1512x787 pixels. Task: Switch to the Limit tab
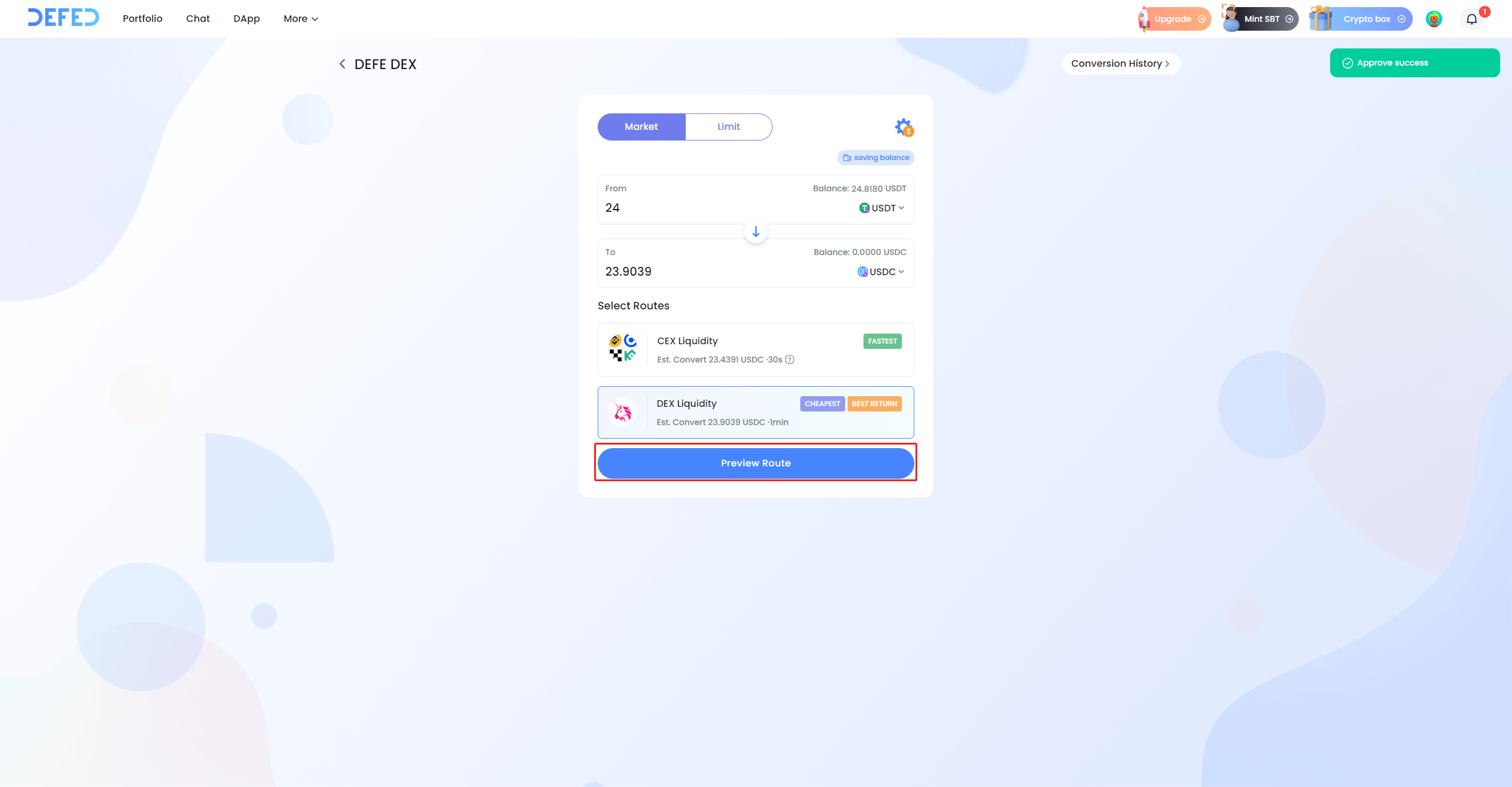pyautogui.click(x=728, y=126)
